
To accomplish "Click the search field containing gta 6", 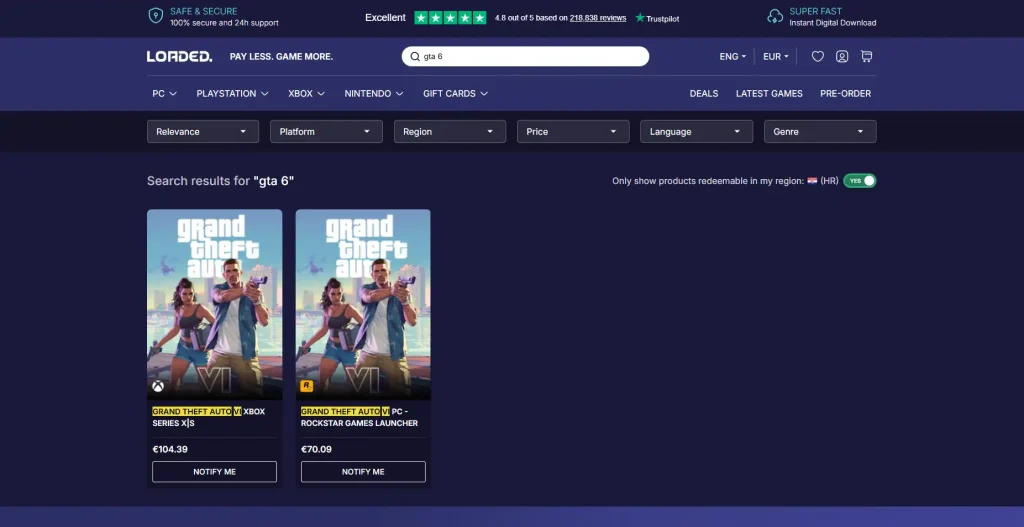I will tap(525, 56).
